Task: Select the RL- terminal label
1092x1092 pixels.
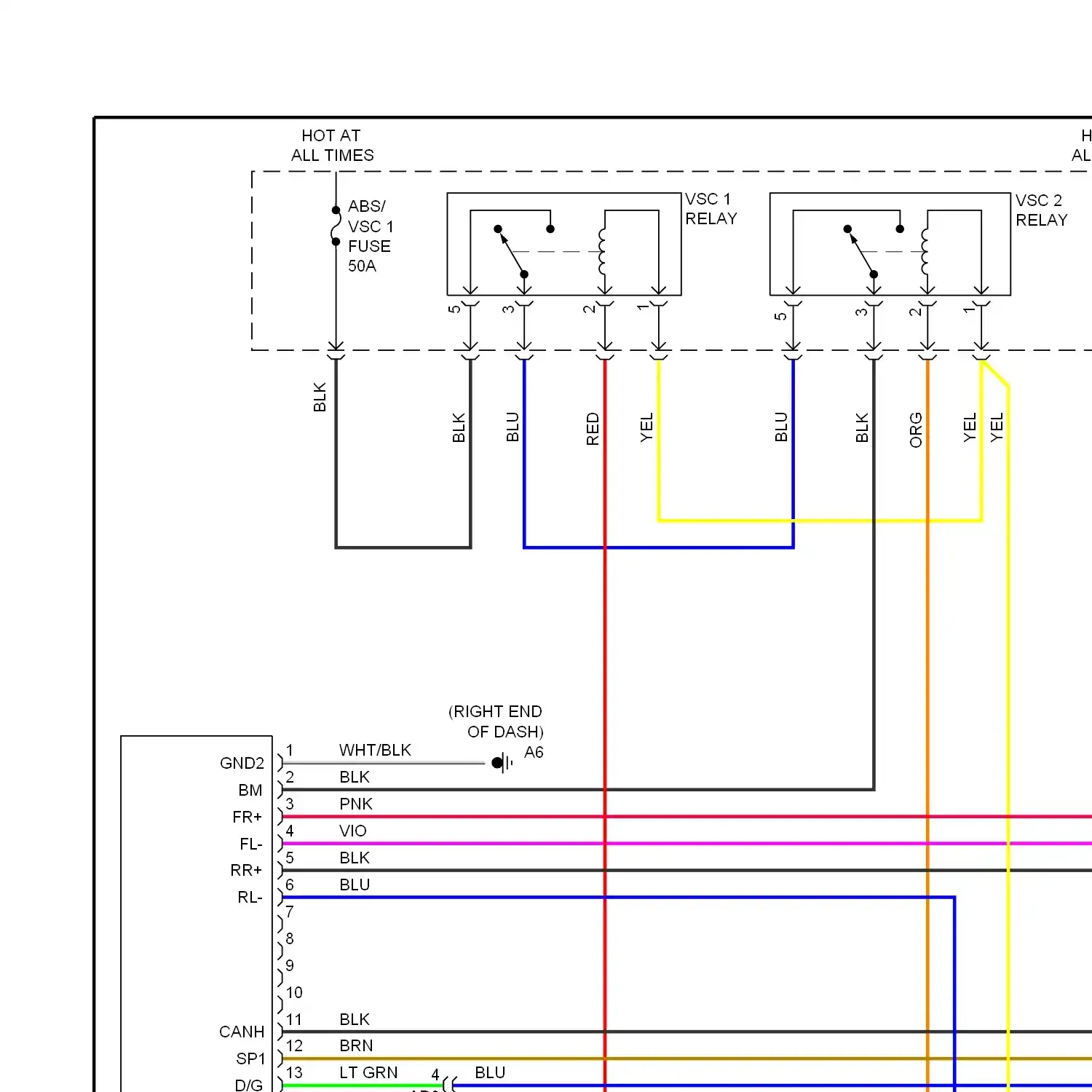Action: pyautogui.click(x=250, y=897)
